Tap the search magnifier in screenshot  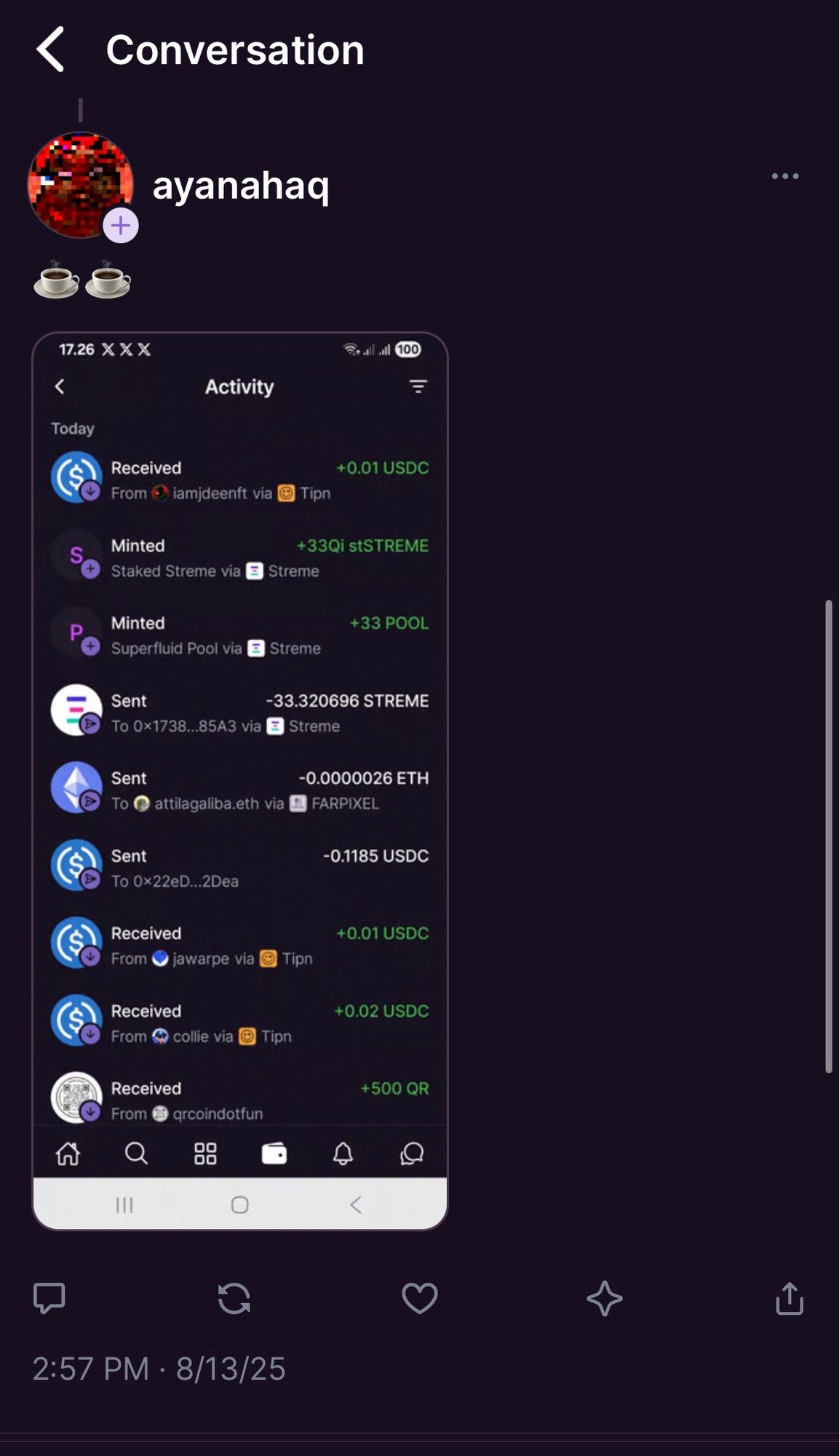click(136, 1153)
